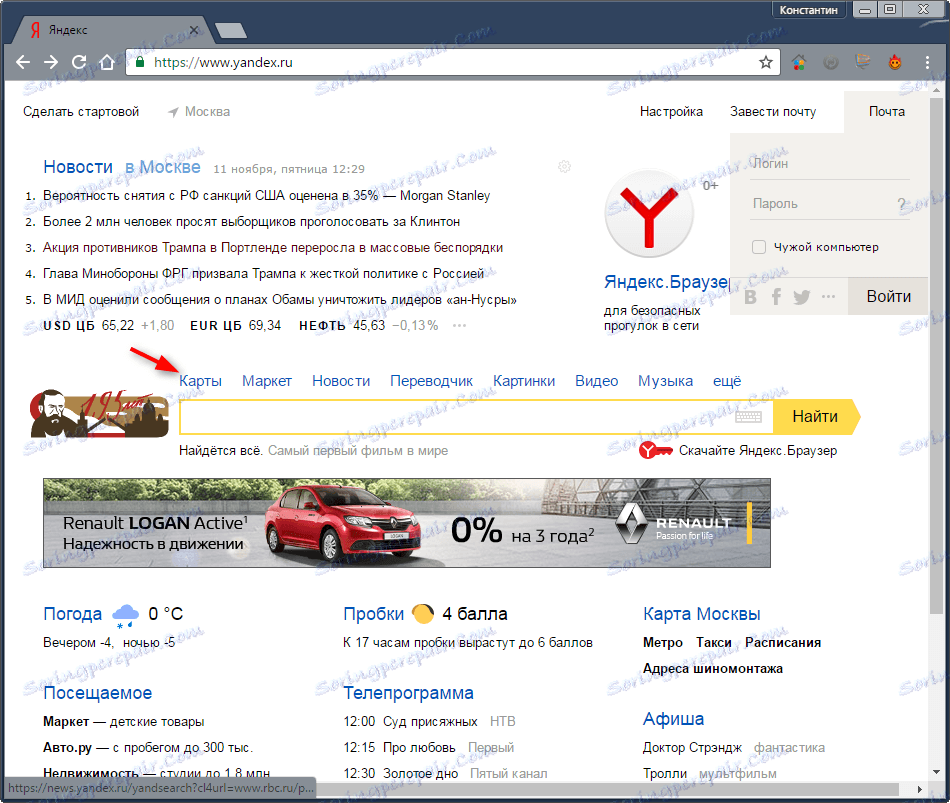This screenshot has width=950, height=803.
Task: Expand the ещё services menu
Action: 727,381
